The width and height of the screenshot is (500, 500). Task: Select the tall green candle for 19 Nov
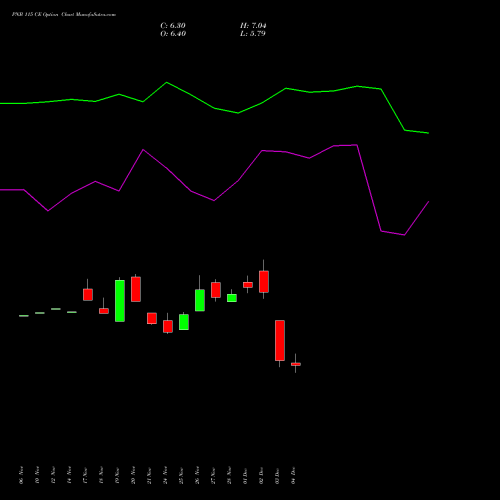coord(120,301)
